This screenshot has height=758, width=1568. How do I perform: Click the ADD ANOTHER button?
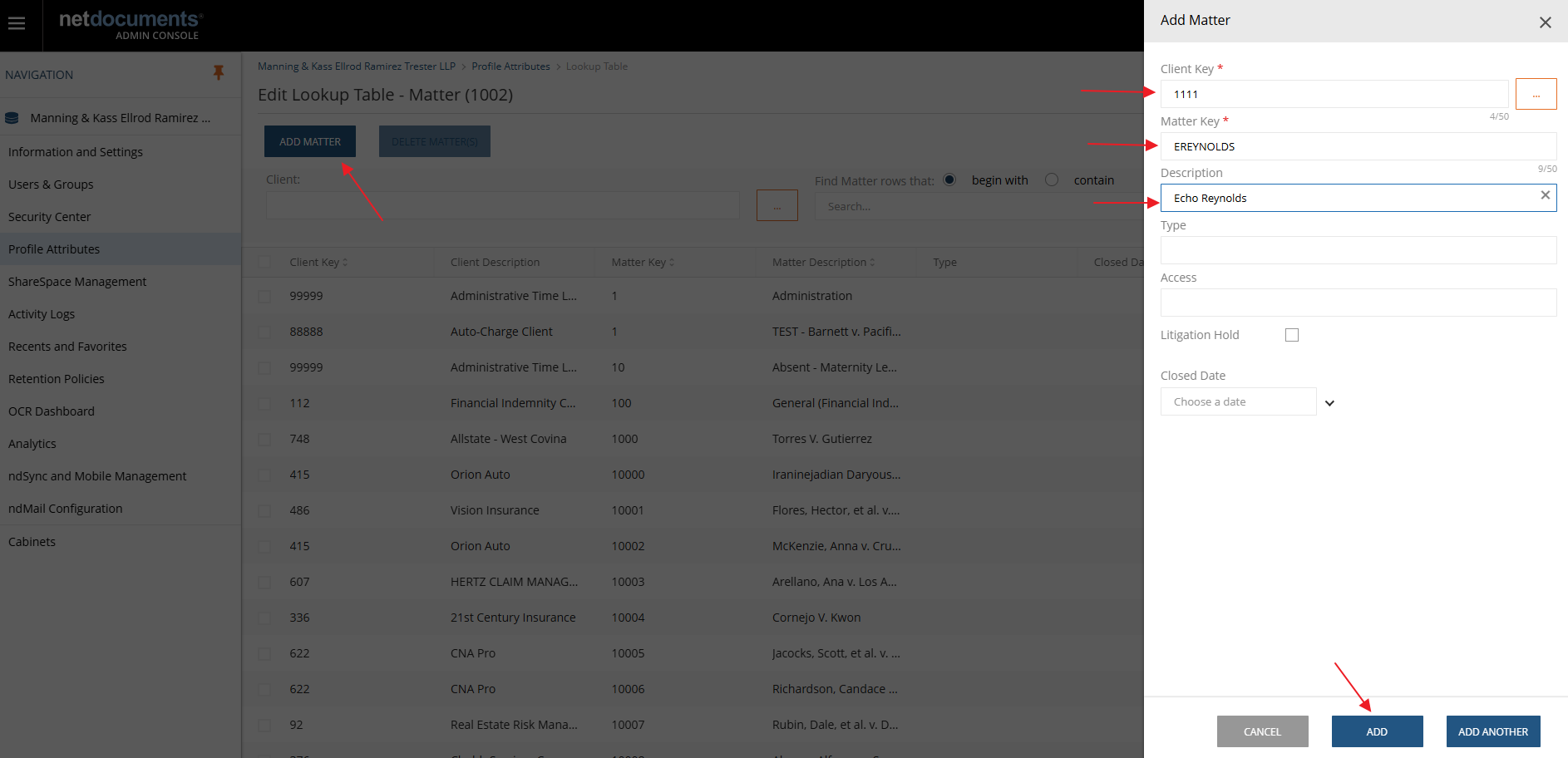pyautogui.click(x=1493, y=731)
